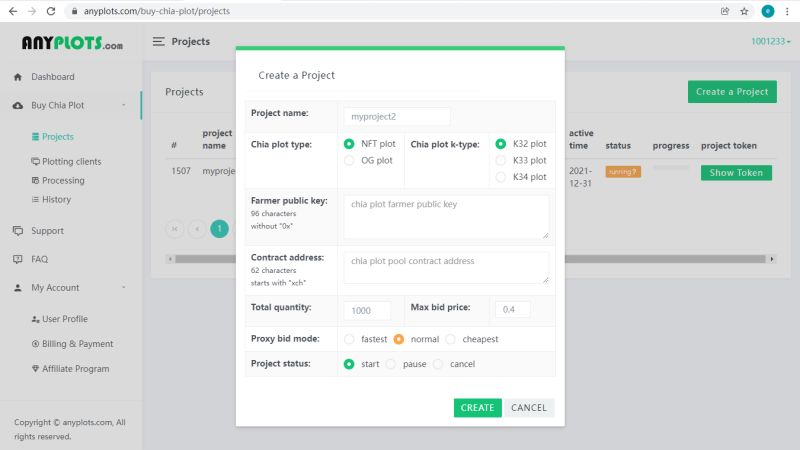Open the 1001233 account dropdown
Image resolution: width=800 pixels, height=450 pixels.
point(770,41)
